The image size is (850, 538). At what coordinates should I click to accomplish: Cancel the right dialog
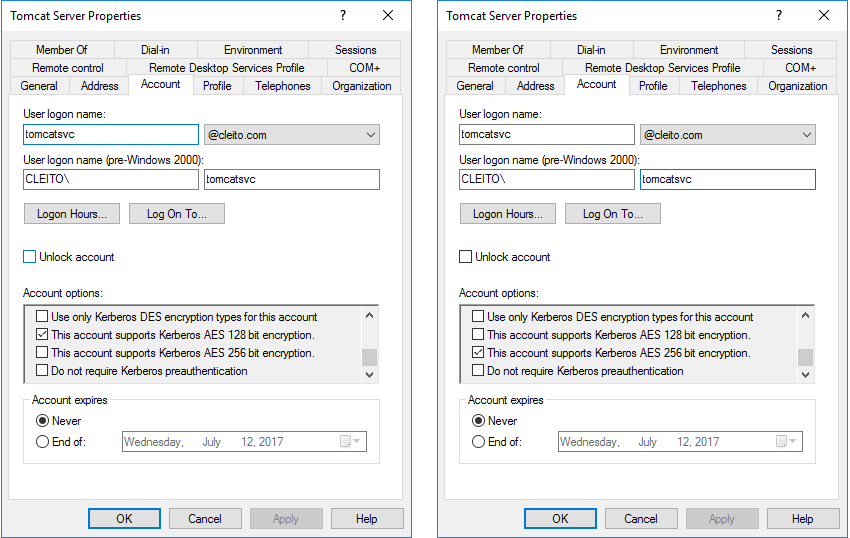(x=641, y=518)
